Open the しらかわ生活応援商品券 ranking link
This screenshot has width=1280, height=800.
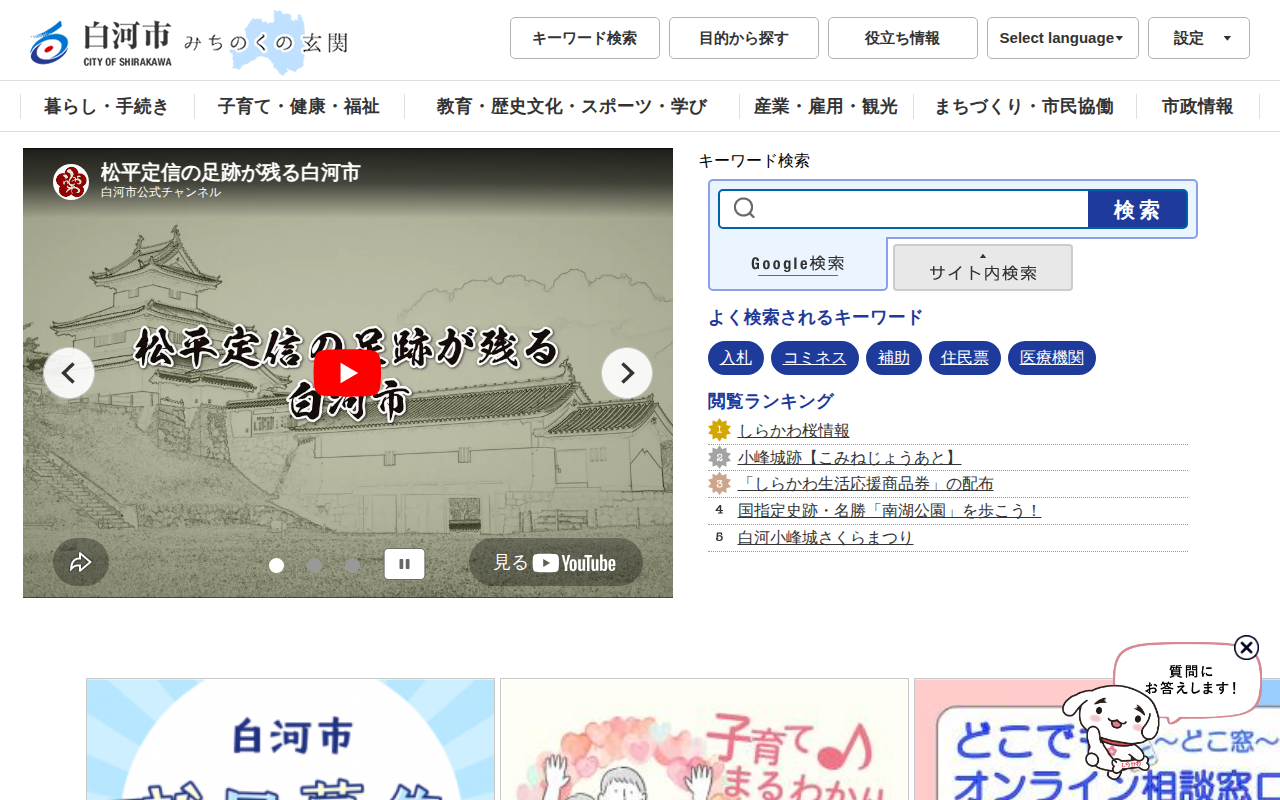point(866,484)
